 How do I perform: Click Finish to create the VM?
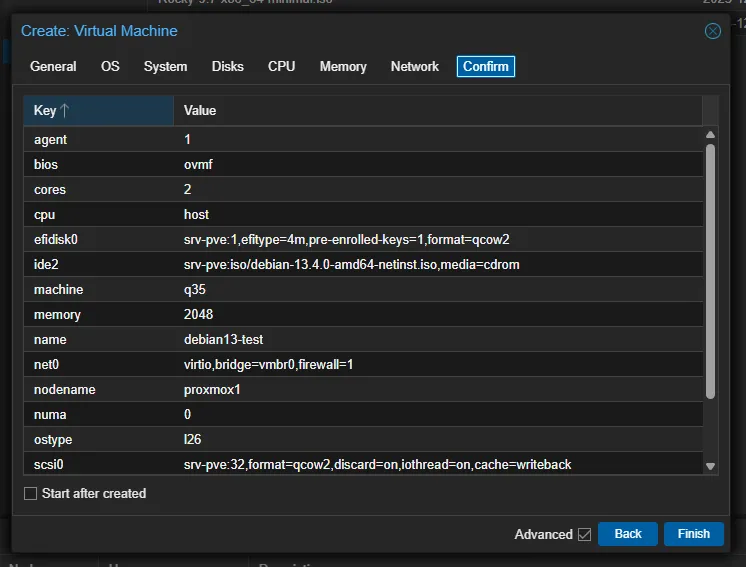point(693,534)
